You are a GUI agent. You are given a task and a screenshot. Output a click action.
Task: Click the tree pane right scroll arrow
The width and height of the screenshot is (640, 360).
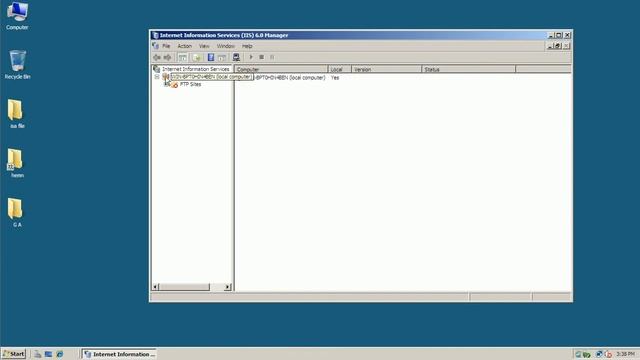(x=228, y=287)
